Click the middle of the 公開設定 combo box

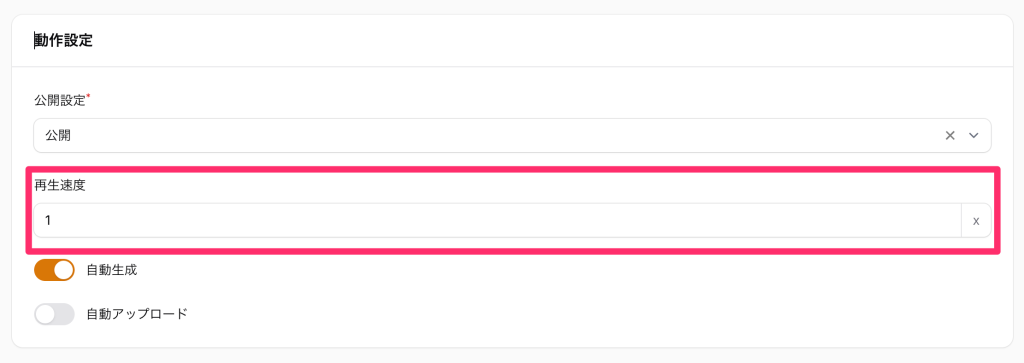[513, 136]
